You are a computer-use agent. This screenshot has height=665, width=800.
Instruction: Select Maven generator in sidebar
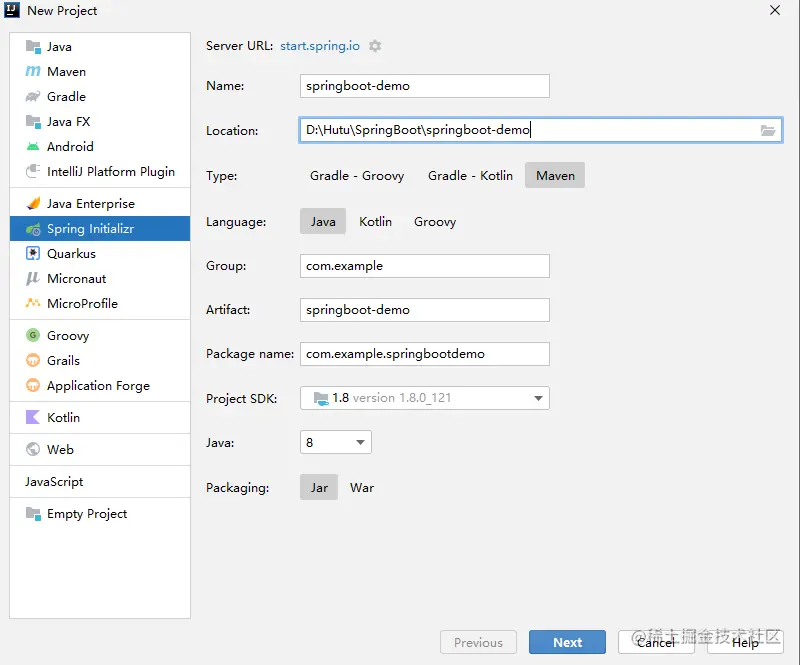[x=100, y=71]
